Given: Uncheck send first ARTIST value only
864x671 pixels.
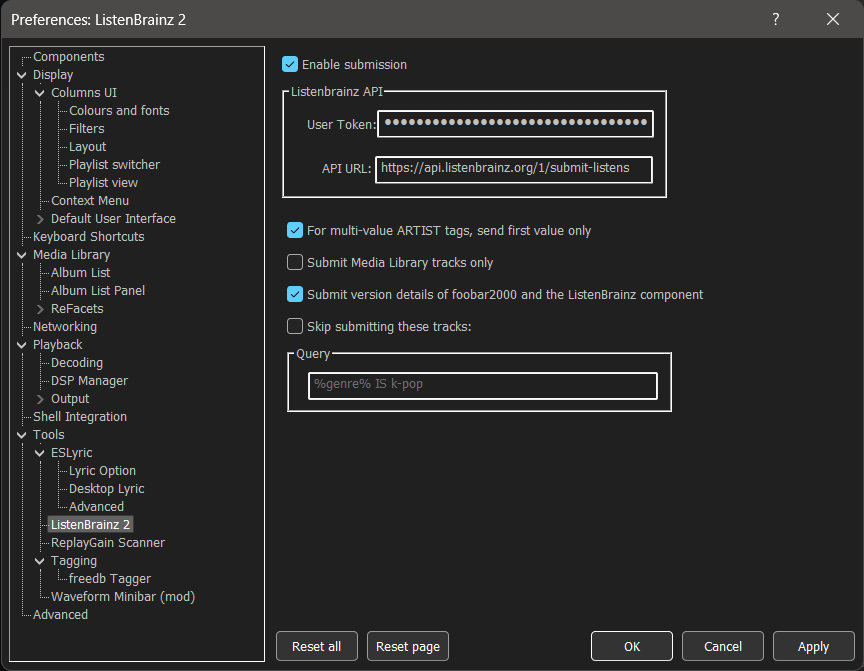Looking at the screenshot, I should pos(295,230).
